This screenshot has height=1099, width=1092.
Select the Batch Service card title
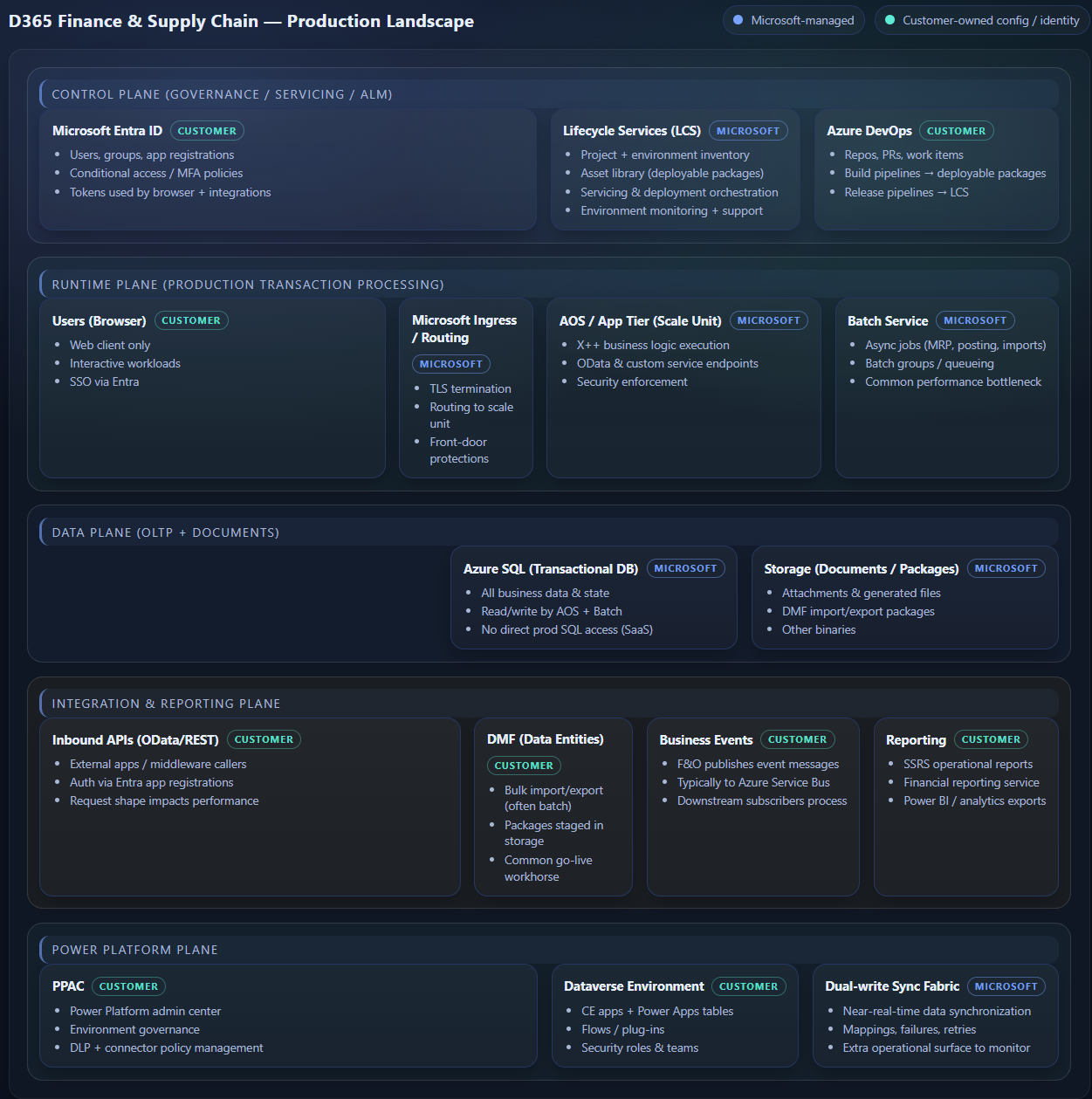click(x=888, y=321)
